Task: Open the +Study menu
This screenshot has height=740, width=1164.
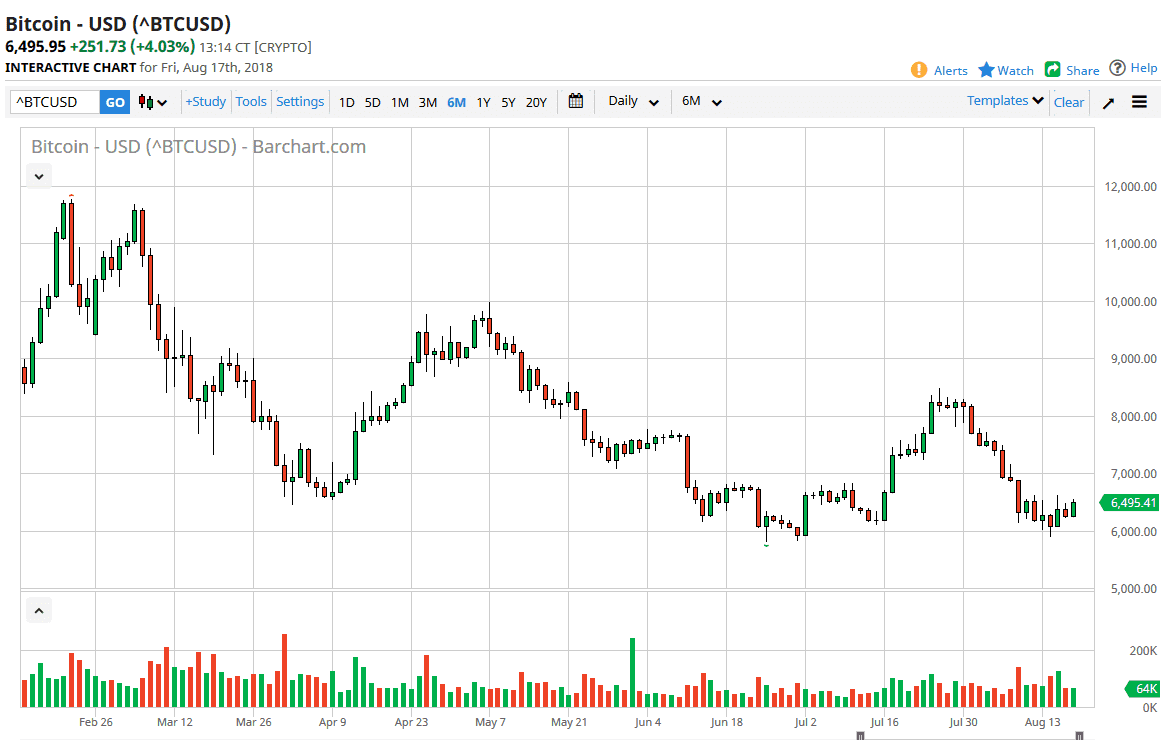Action: [x=205, y=101]
